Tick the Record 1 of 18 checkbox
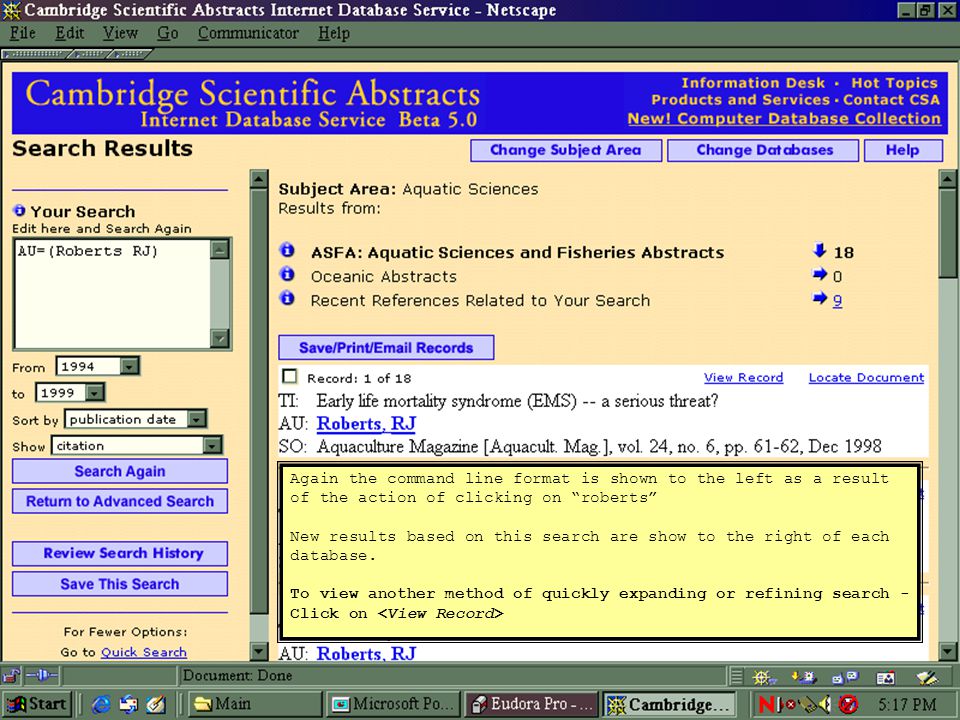Screen dimensions: 960x720 (x=290, y=376)
